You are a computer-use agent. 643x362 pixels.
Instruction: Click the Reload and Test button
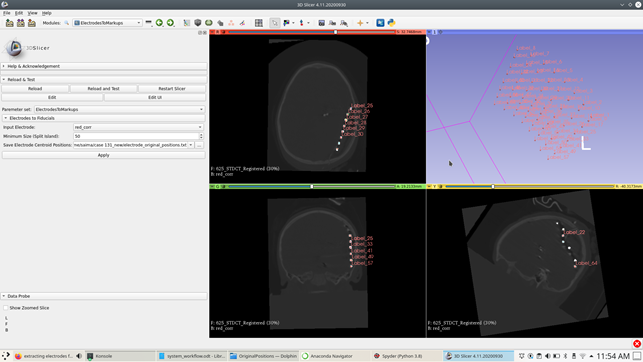[103, 89]
